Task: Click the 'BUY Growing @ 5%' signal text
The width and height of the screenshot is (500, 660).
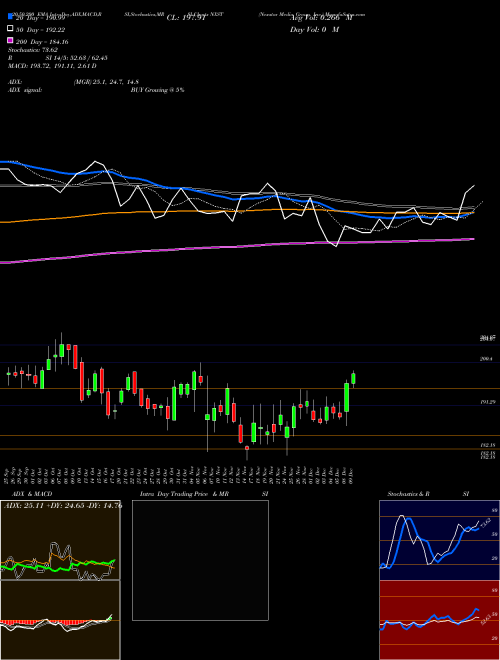Action: [157, 90]
